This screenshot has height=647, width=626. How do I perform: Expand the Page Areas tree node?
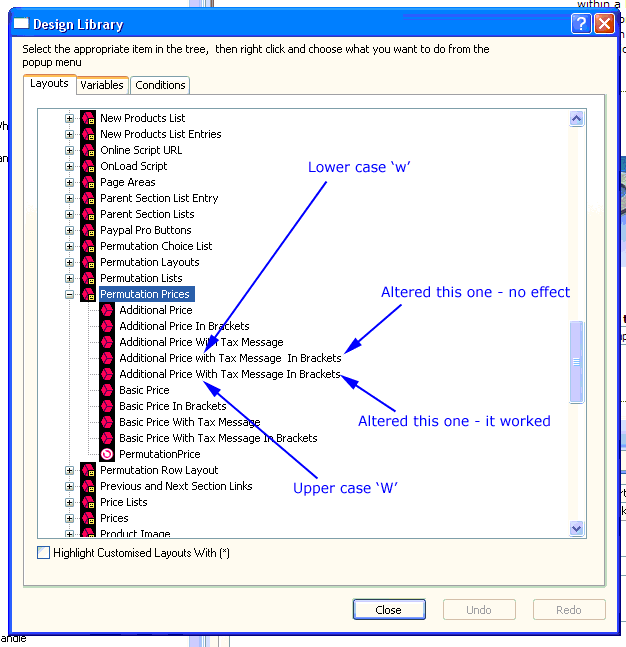pos(70,182)
